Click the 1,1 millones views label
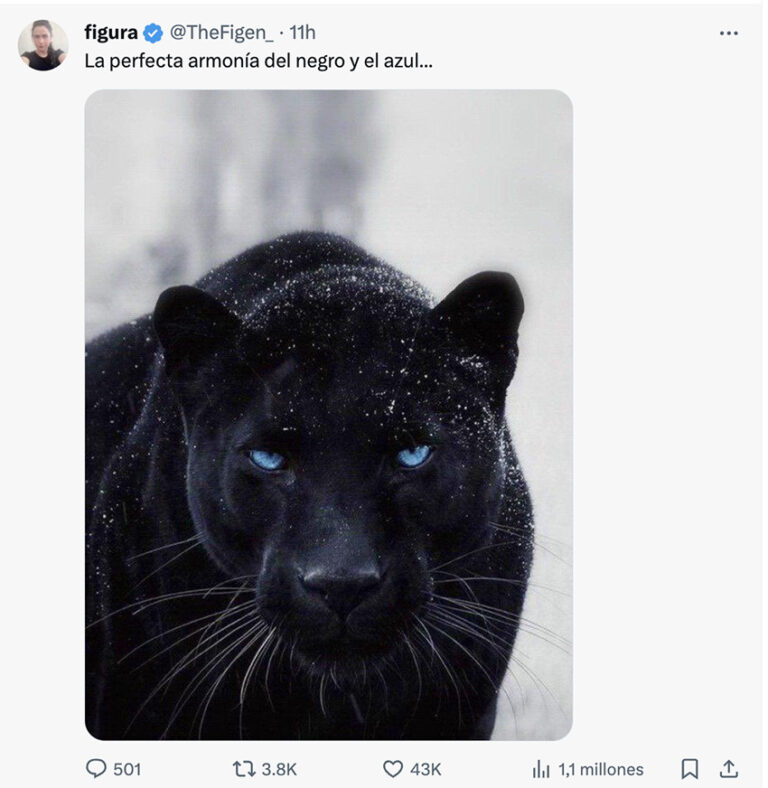768x788 pixels. click(x=601, y=769)
